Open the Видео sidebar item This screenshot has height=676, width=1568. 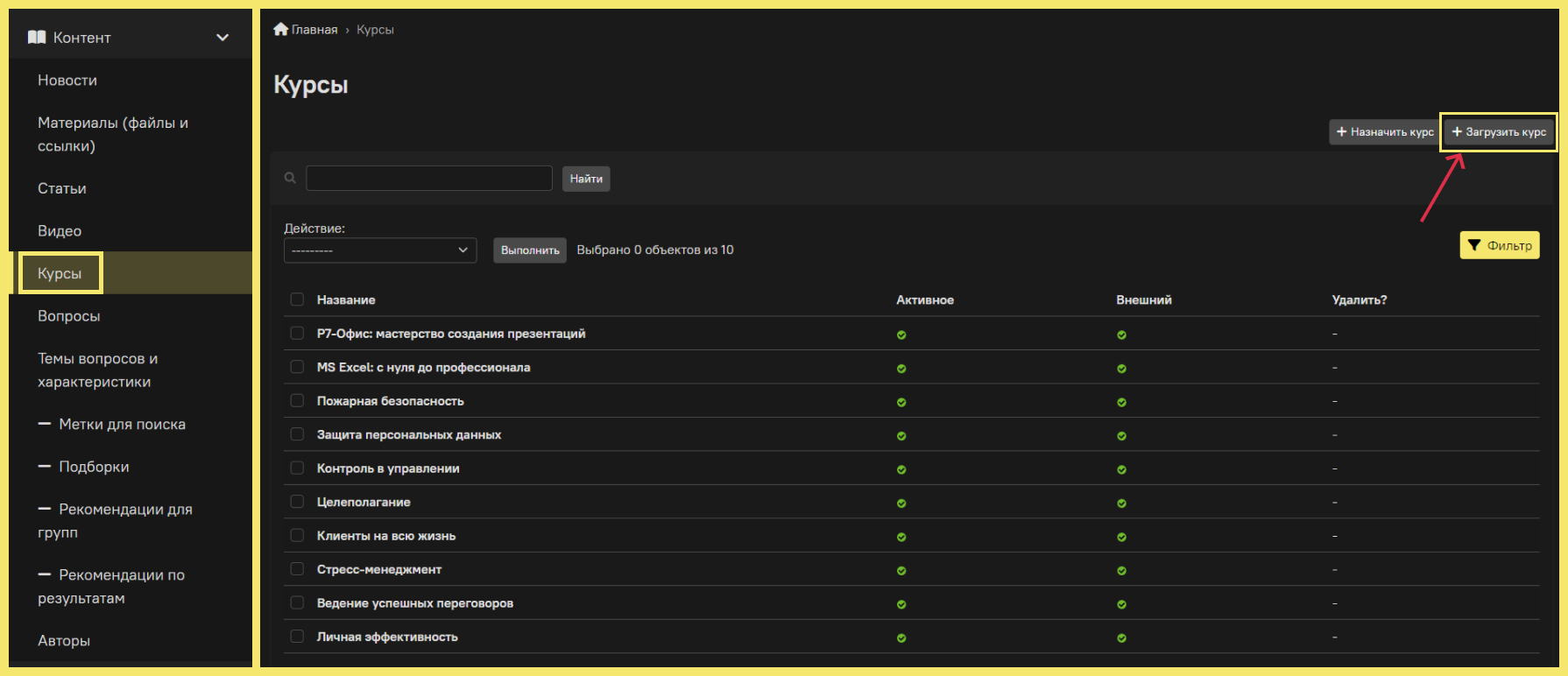pos(60,231)
